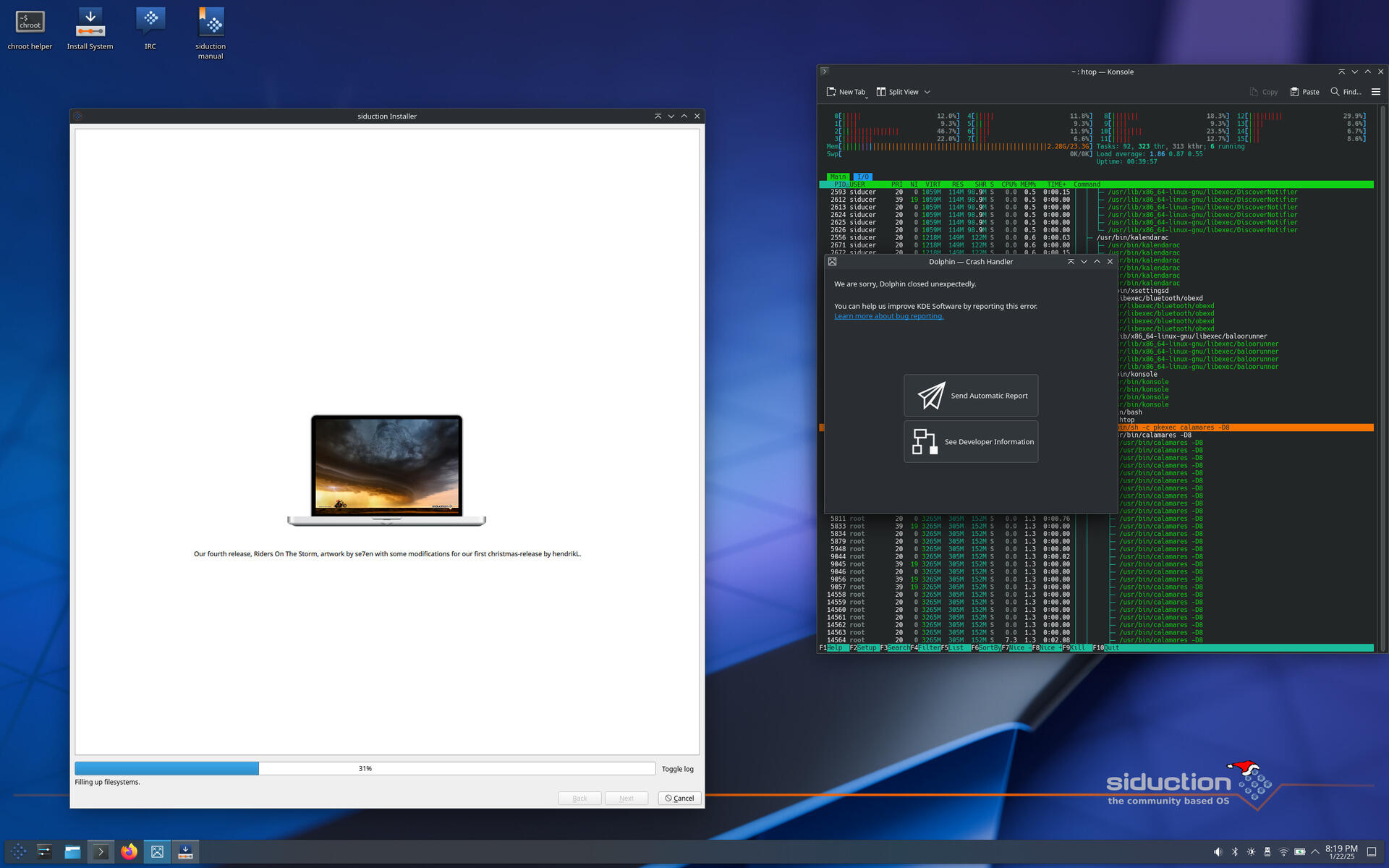Open the Bluetooth tray applet
This screenshot has height=868, width=1389.
pyautogui.click(x=1235, y=851)
